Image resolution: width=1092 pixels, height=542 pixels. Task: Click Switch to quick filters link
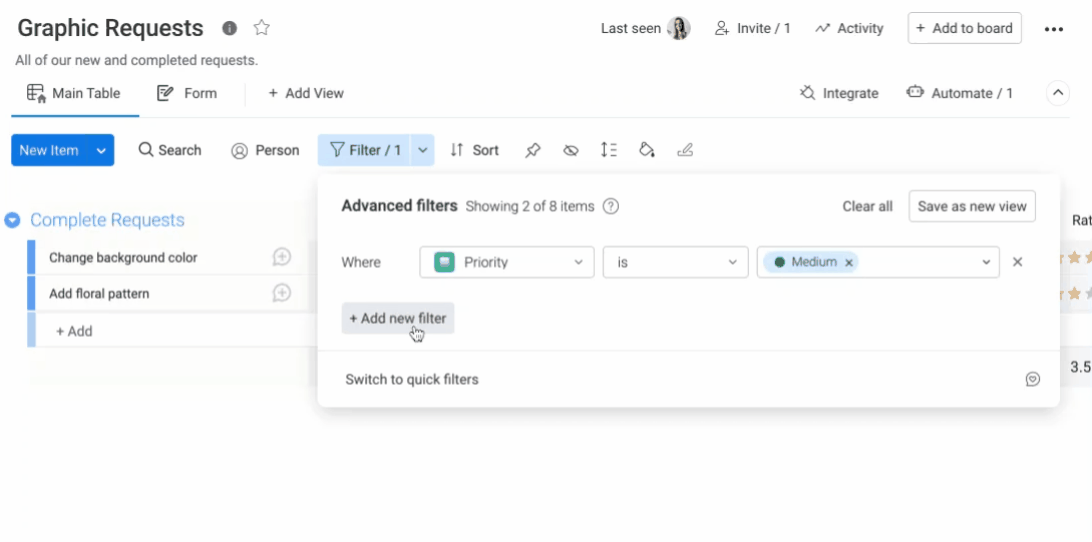(x=412, y=380)
